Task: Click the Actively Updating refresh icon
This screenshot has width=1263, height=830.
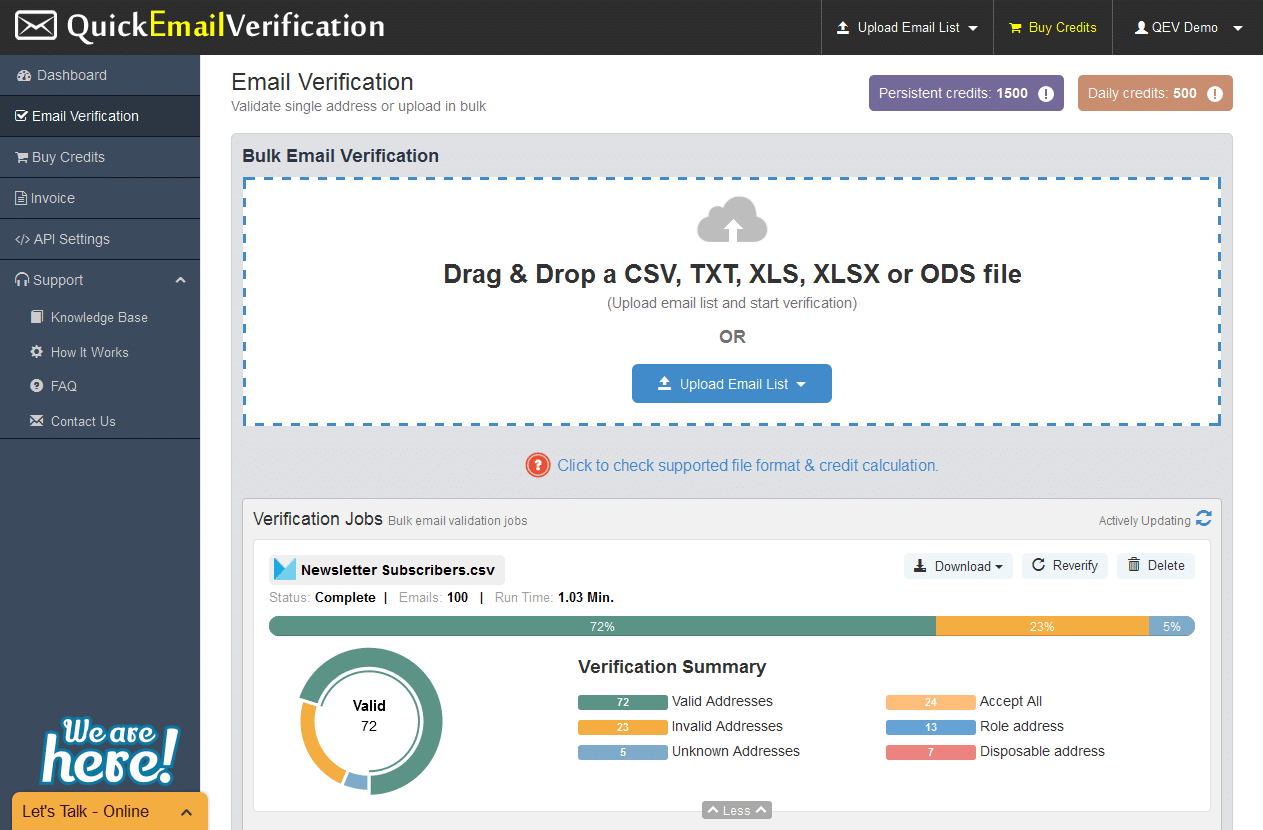Action: click(1204, 518)
